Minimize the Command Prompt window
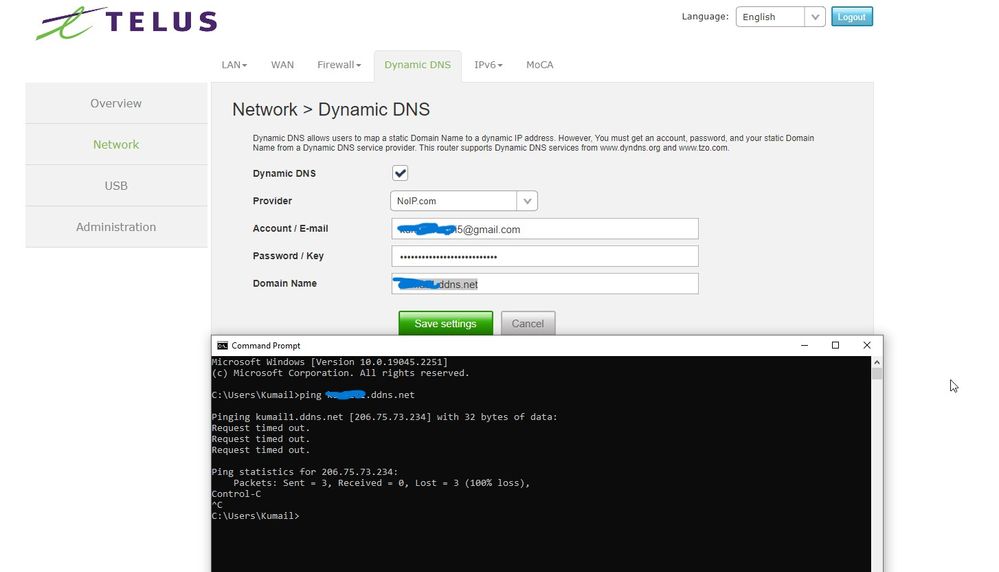Image resolution: width=999 pixels, height=572 pixels. [804, 346]
